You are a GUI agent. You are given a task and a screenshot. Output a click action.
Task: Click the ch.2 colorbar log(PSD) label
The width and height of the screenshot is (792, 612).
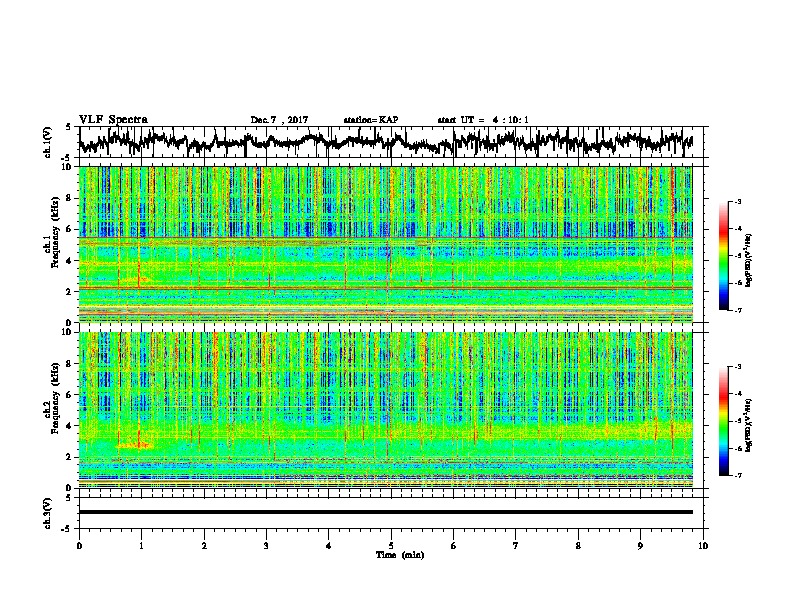click(749, 425)
